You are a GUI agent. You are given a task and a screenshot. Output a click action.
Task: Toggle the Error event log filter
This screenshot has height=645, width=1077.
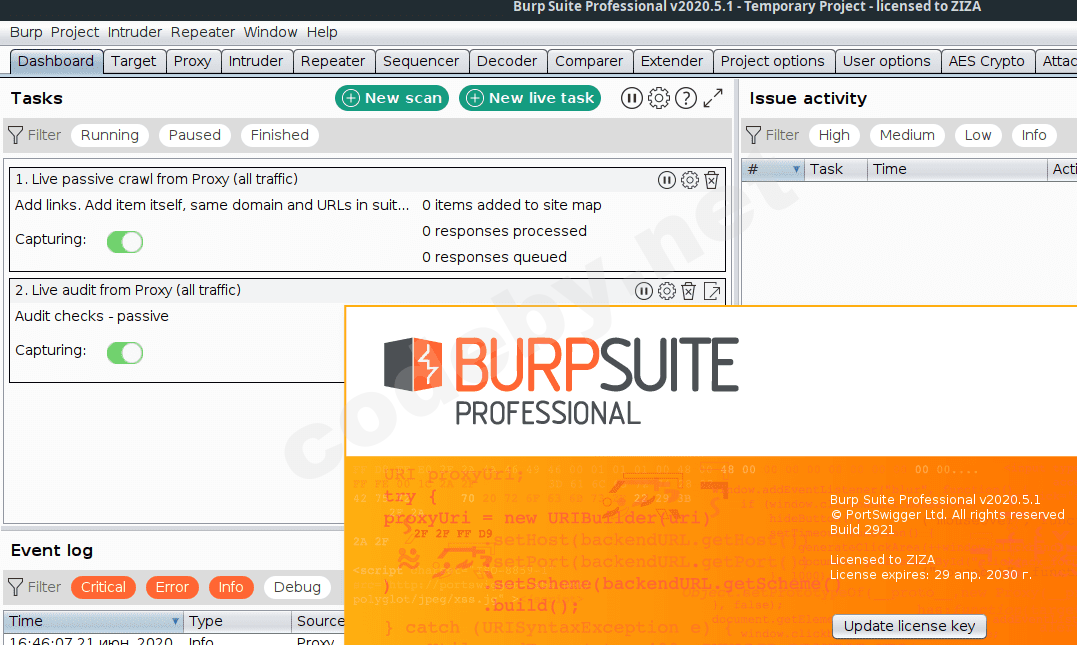tap(172, 587)
